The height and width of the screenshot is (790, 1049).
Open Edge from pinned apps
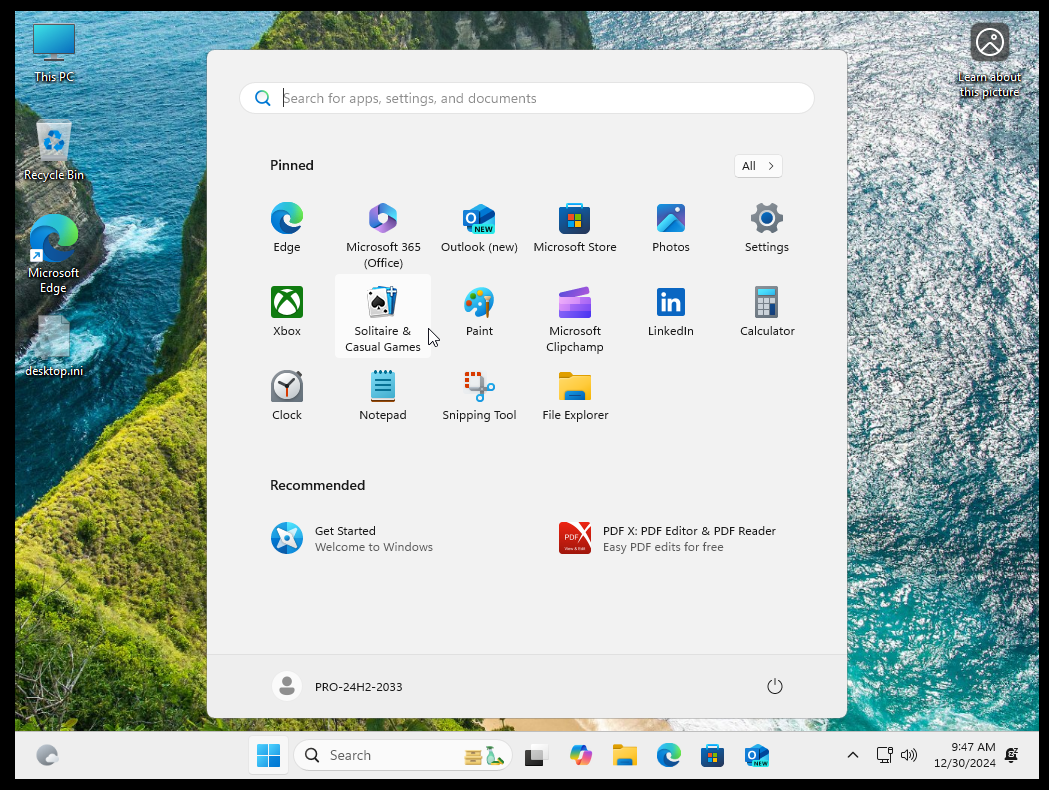[x=286, y=229]
